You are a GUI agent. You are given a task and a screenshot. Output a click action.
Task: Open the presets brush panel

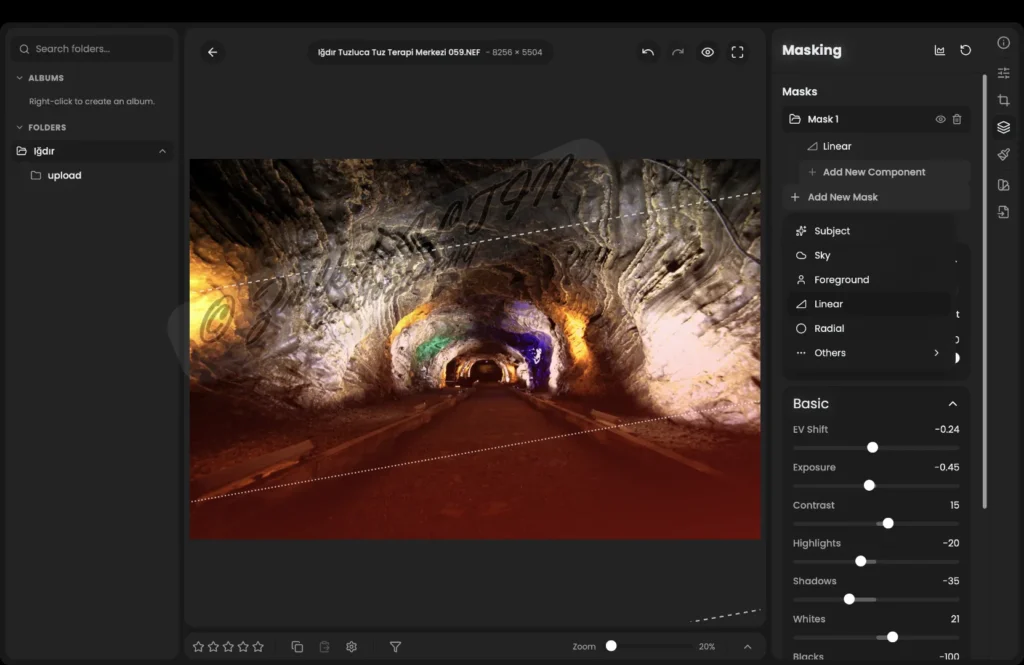1004,155
